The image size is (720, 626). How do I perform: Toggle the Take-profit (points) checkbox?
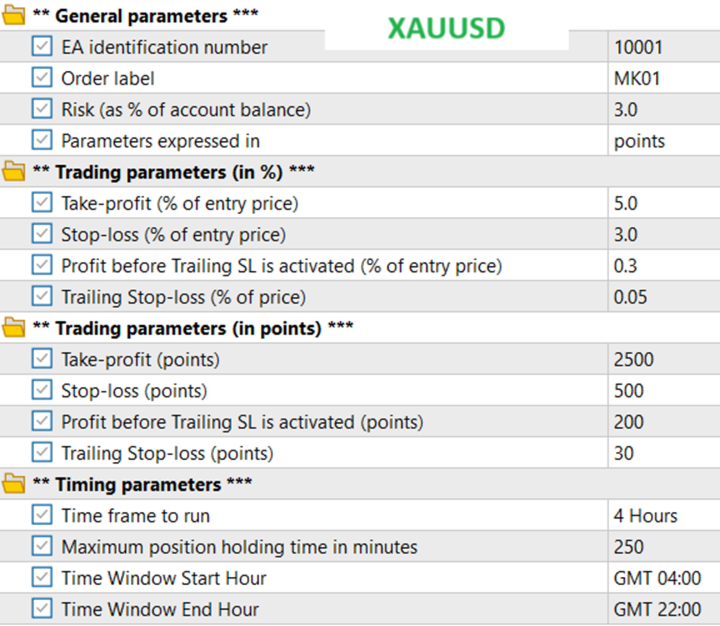coord(42,360)
